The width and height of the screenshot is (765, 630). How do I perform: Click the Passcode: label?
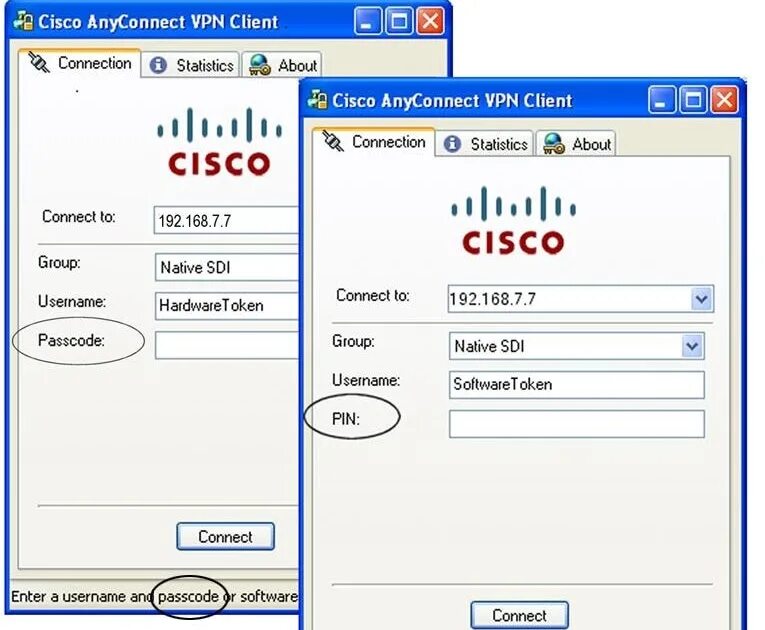point(71,340)
